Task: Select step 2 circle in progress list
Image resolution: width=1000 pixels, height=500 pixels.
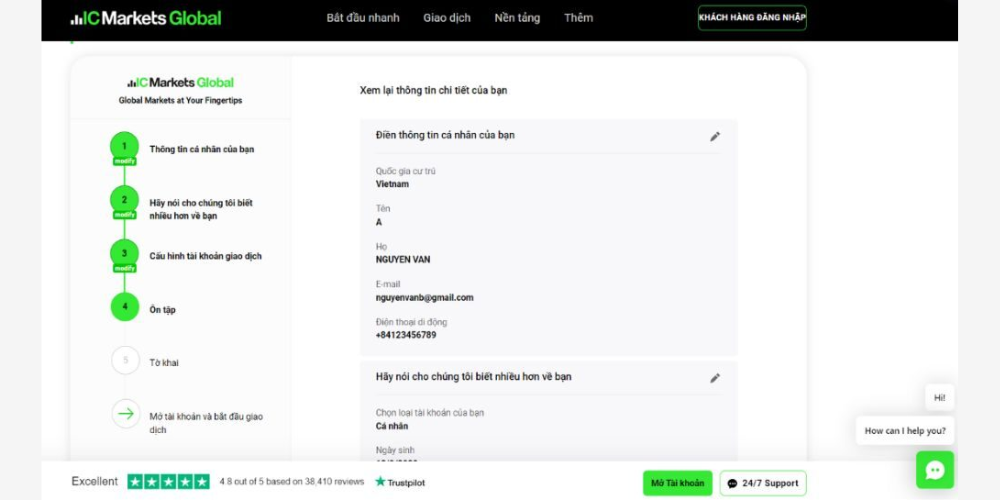Action: [125, 199]
